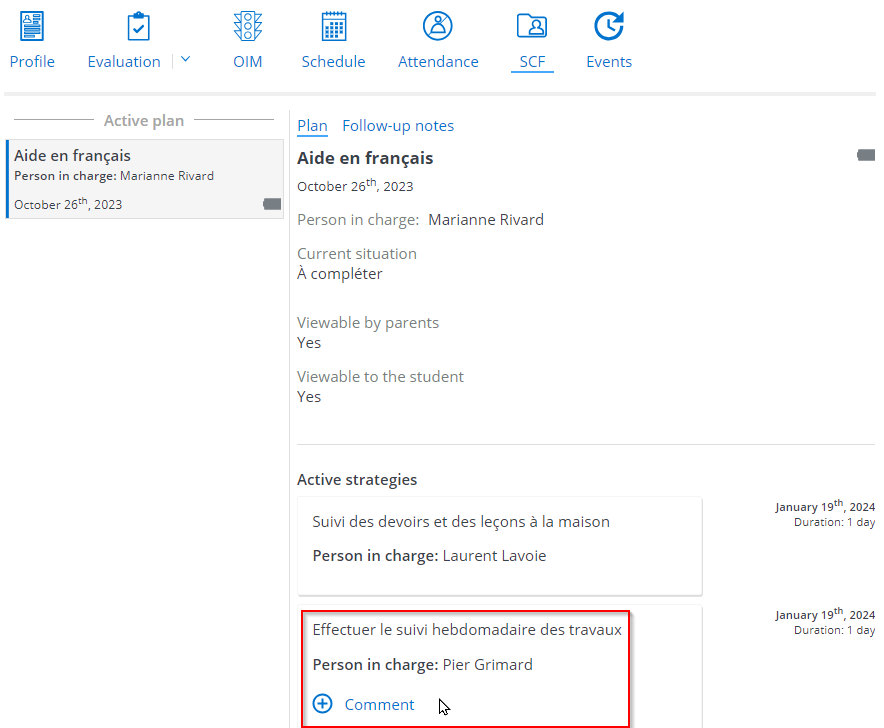Open the Events clock icon
This screenshot has width=884, height=728.
click(x=608, y=26)
